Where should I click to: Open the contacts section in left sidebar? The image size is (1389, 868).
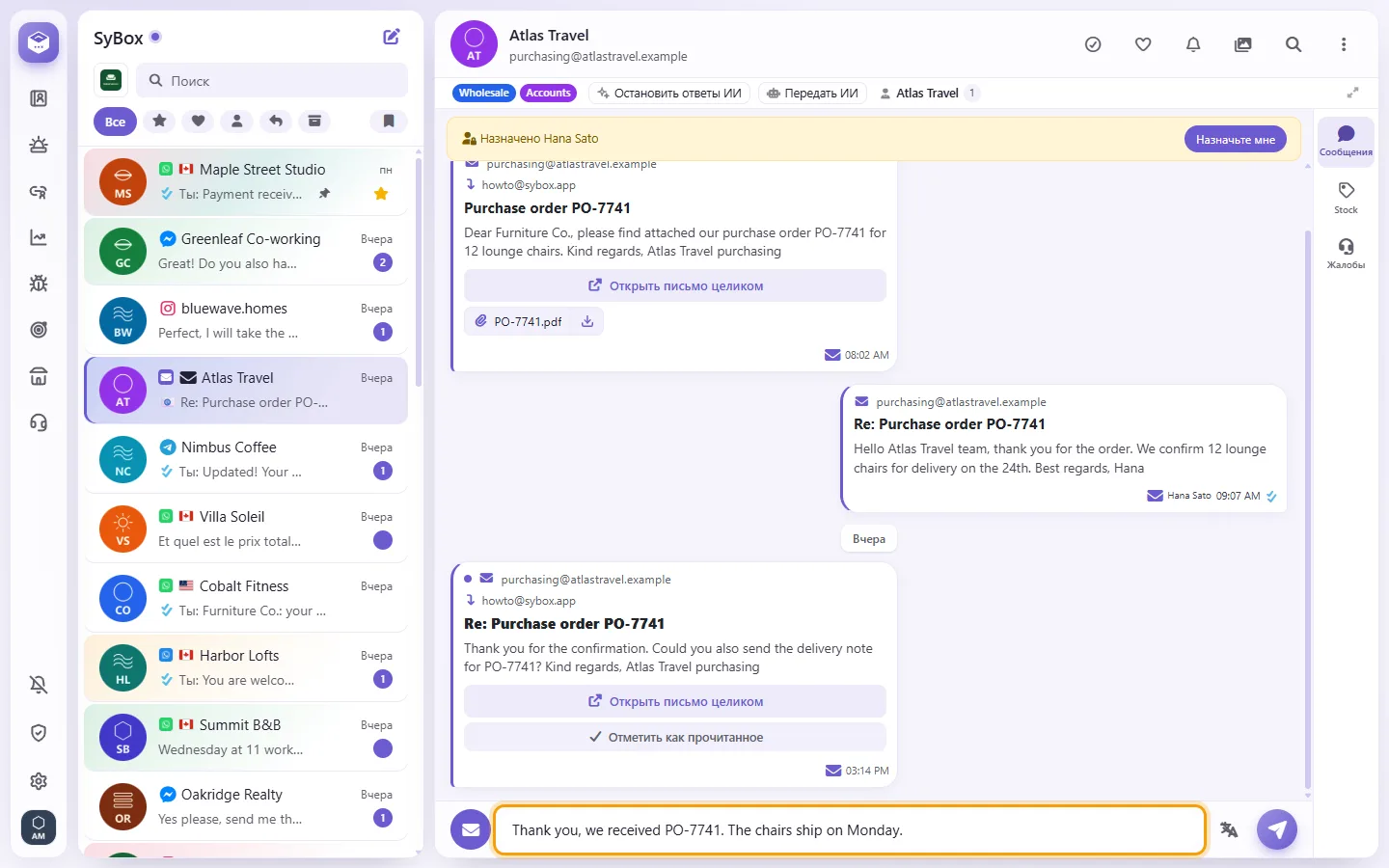tap(39, 98)
